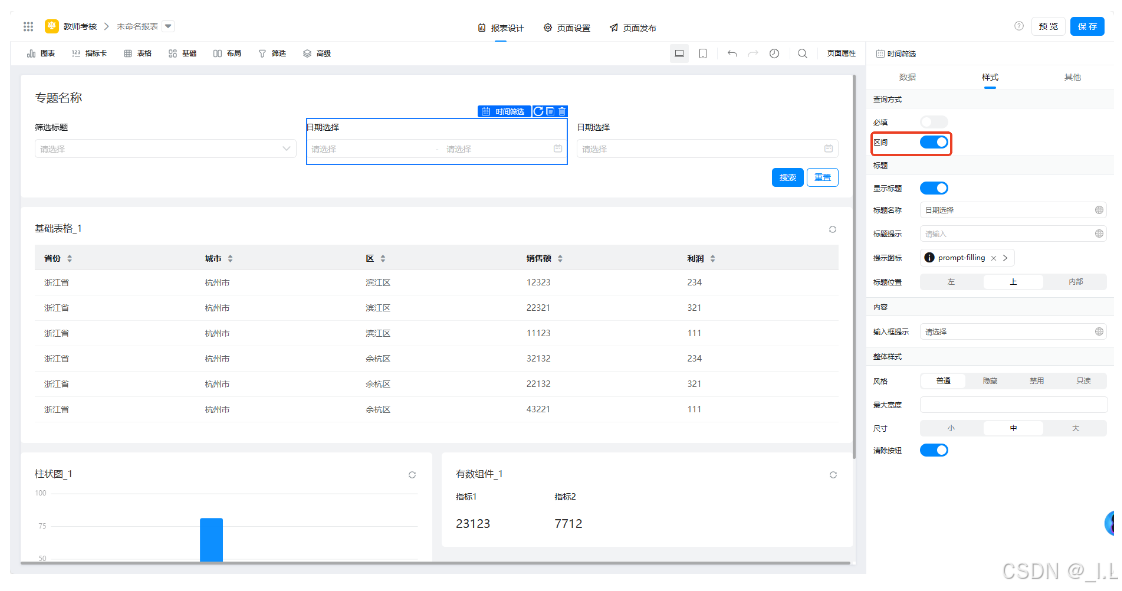Open the help question mark icon

tap(1018, 26)
